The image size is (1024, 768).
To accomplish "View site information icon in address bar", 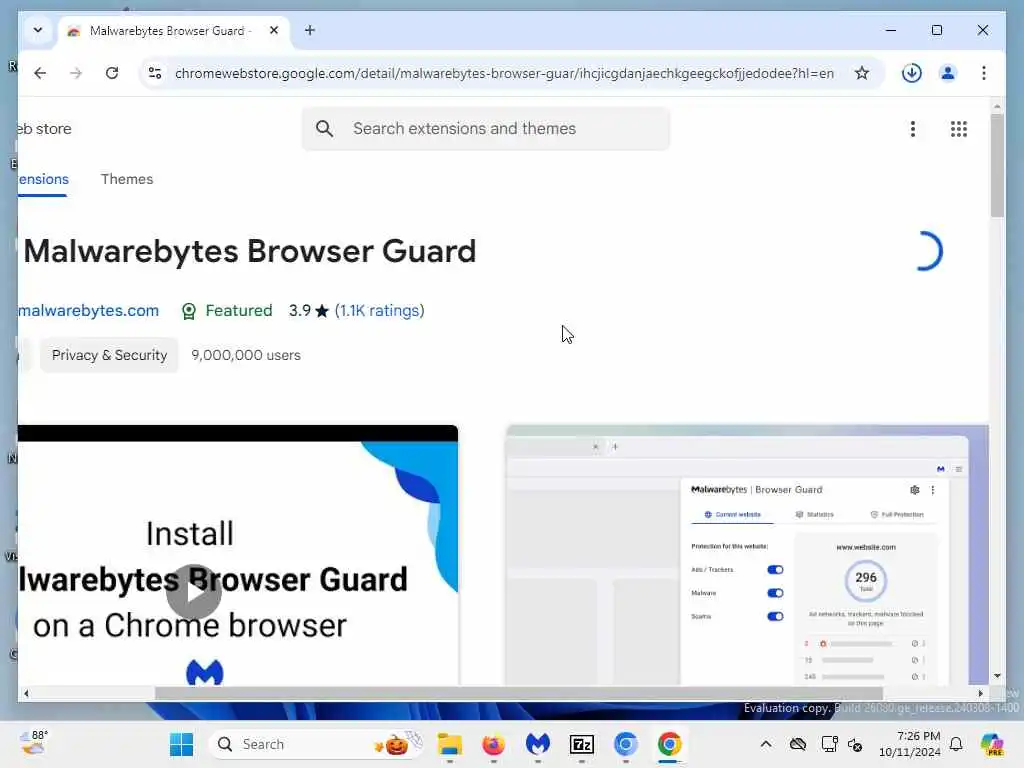I will pos(155,73).
